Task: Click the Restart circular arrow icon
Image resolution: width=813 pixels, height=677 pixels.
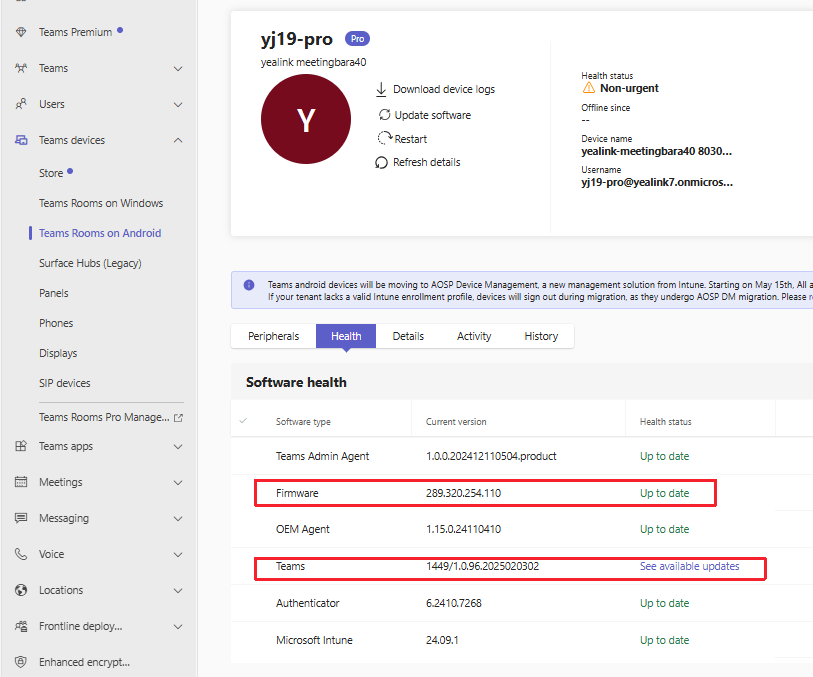Action: point(384,138)
